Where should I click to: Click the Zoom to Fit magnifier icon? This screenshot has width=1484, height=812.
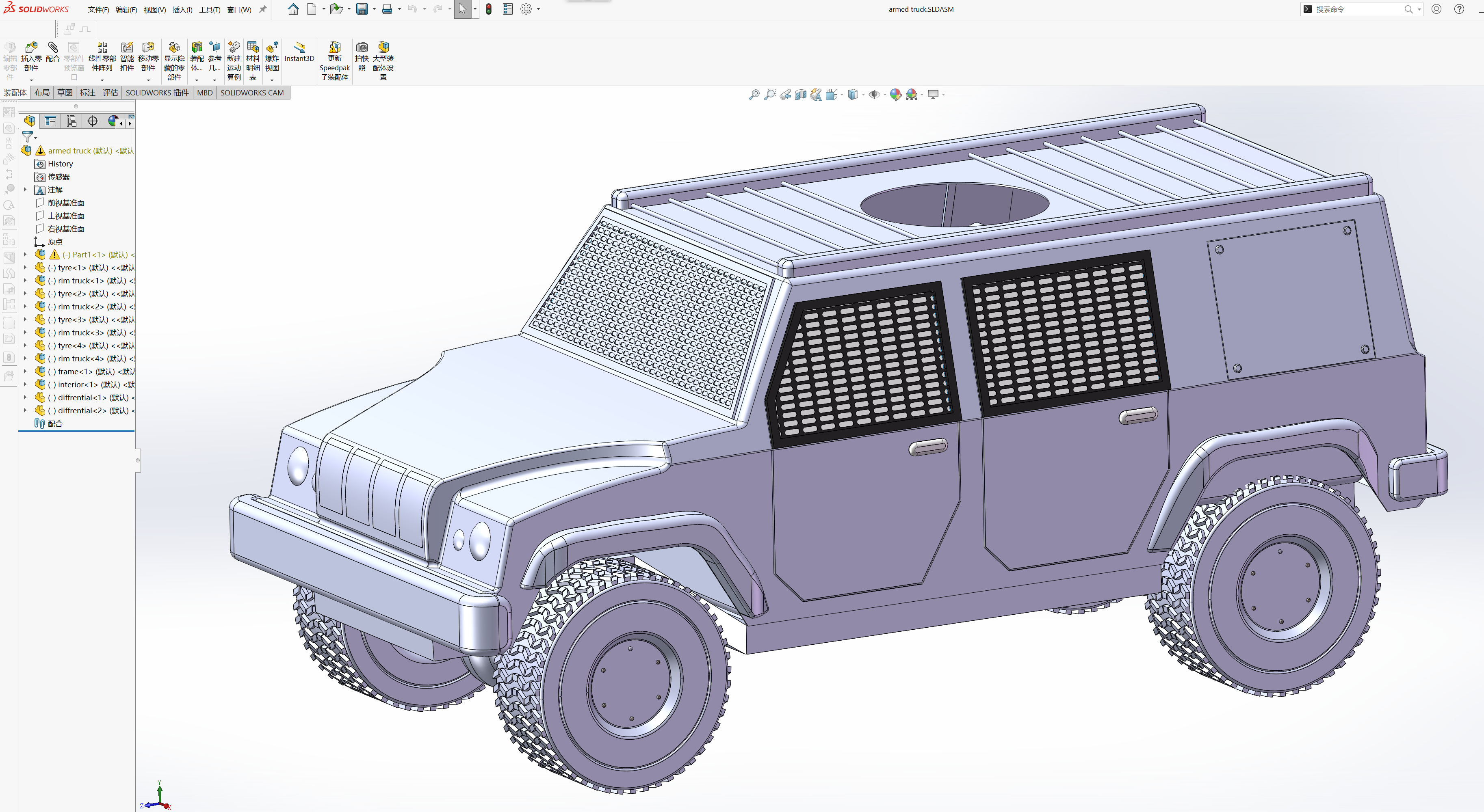coord(754,95)
